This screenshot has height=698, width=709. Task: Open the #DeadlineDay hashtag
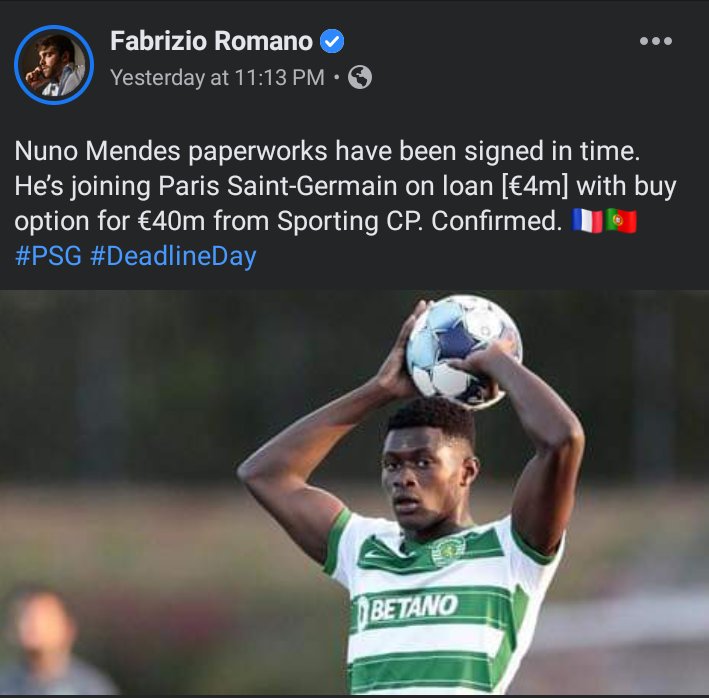coord(173,256)
